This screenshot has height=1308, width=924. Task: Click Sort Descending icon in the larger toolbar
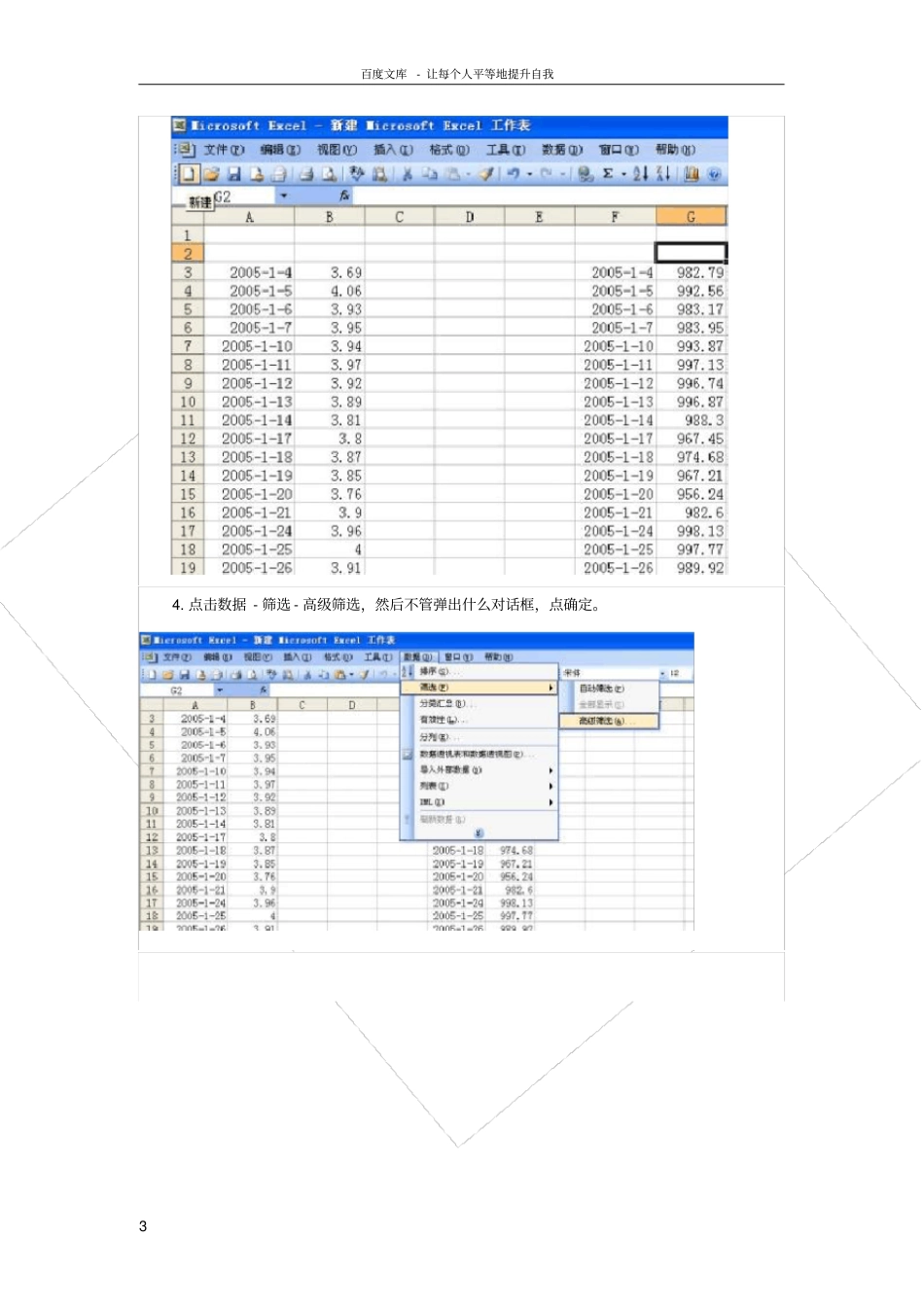(662, 174)
